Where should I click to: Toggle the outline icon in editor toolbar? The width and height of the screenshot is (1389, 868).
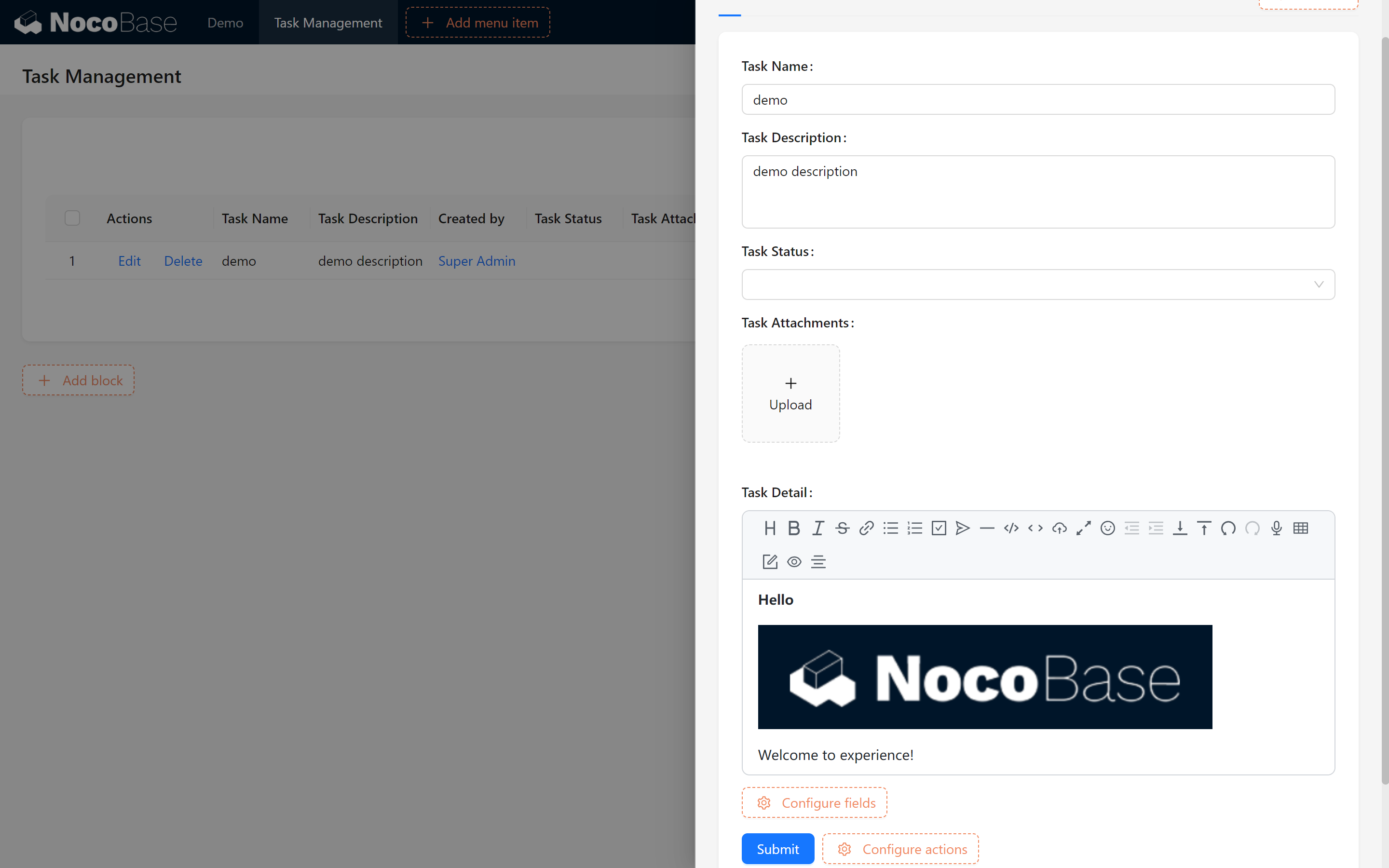click(818, 561)
